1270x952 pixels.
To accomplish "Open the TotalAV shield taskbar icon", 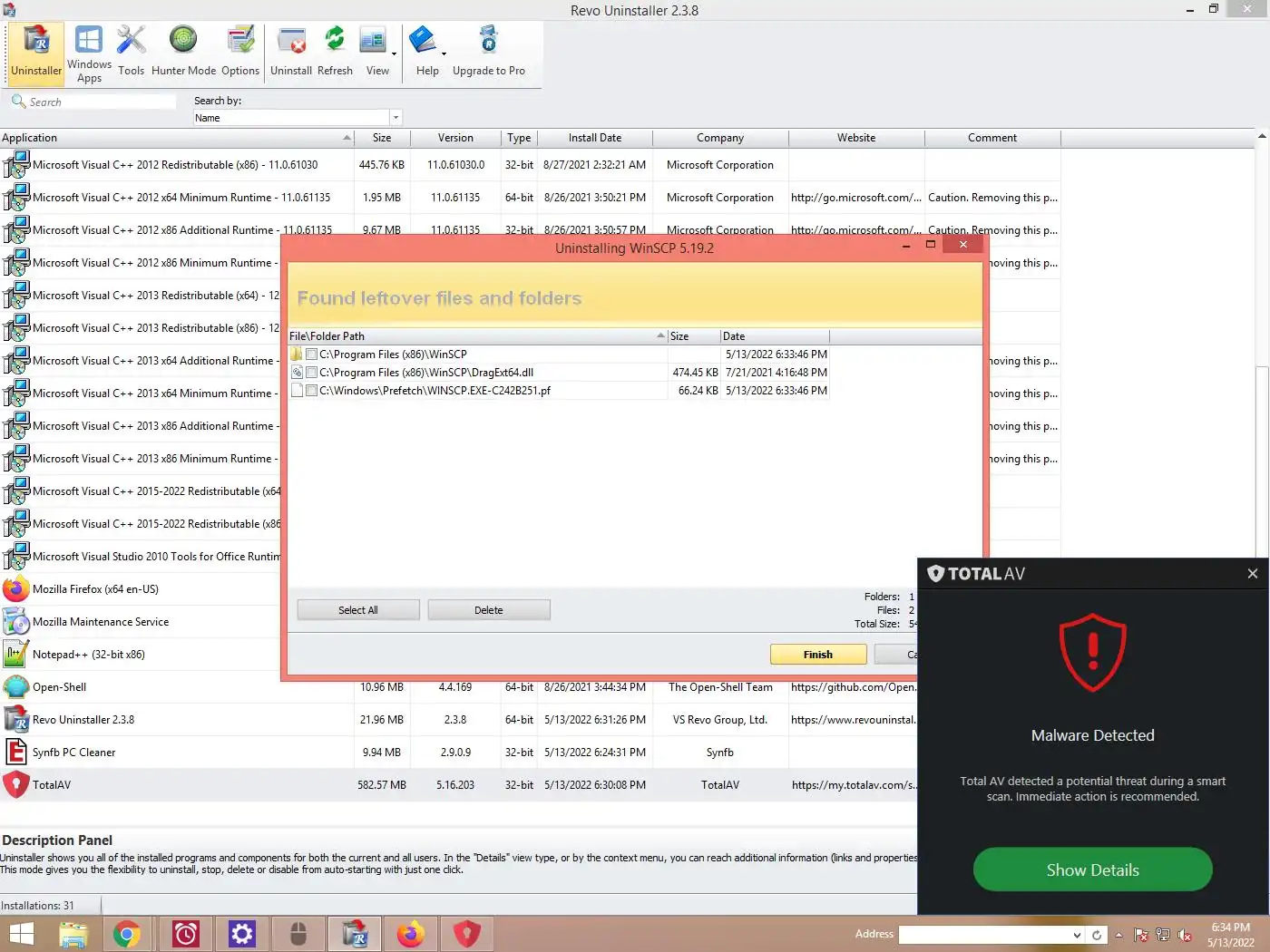I will pyautogui.click(x=466, y=934).
